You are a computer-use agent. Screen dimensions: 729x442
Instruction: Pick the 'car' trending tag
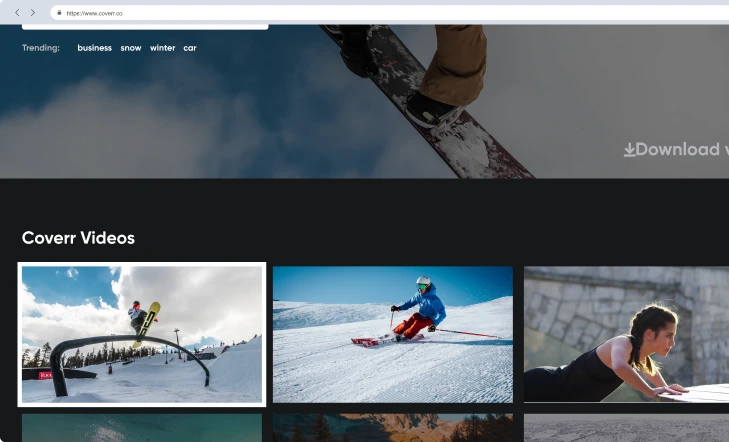coord(190,48)
